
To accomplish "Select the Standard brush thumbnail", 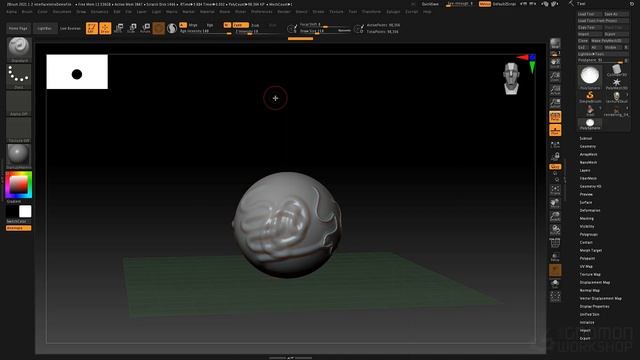I will [x=19, y=49].
